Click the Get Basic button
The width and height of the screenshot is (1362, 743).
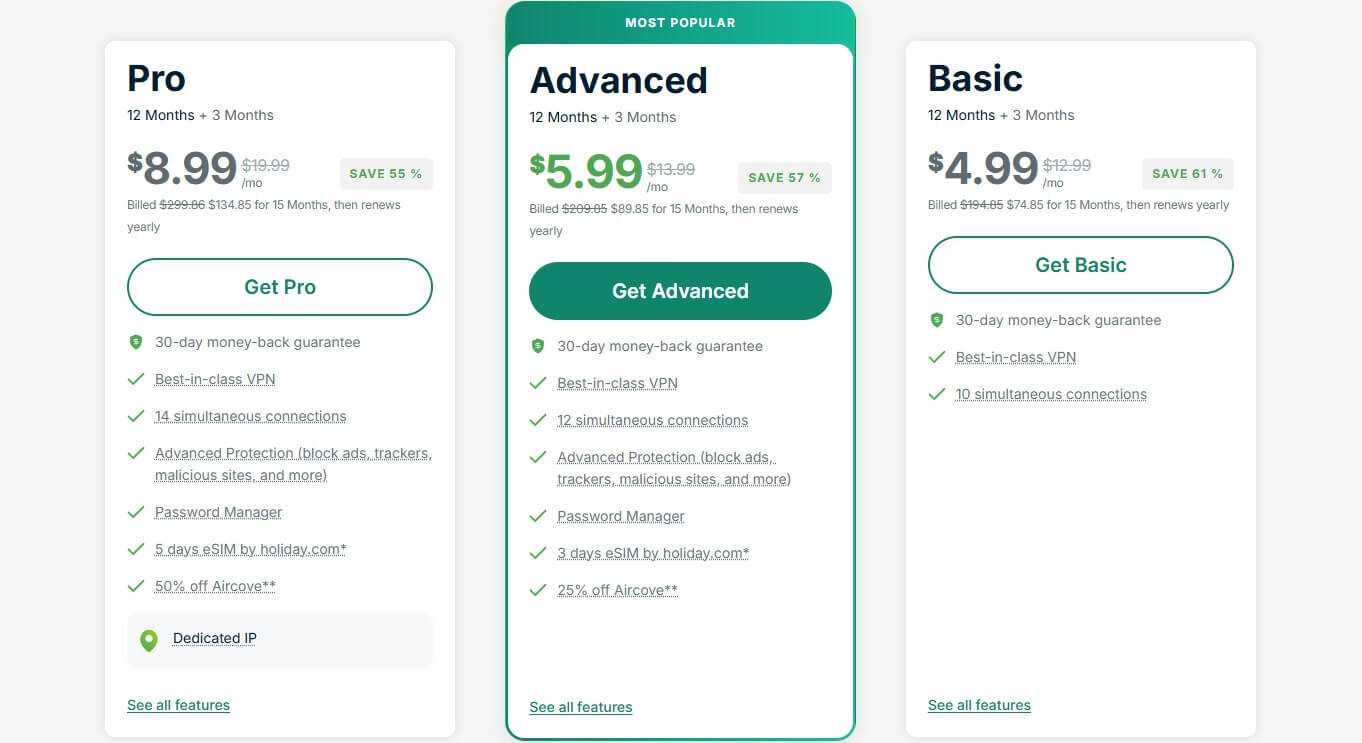tap(1080, 265)
